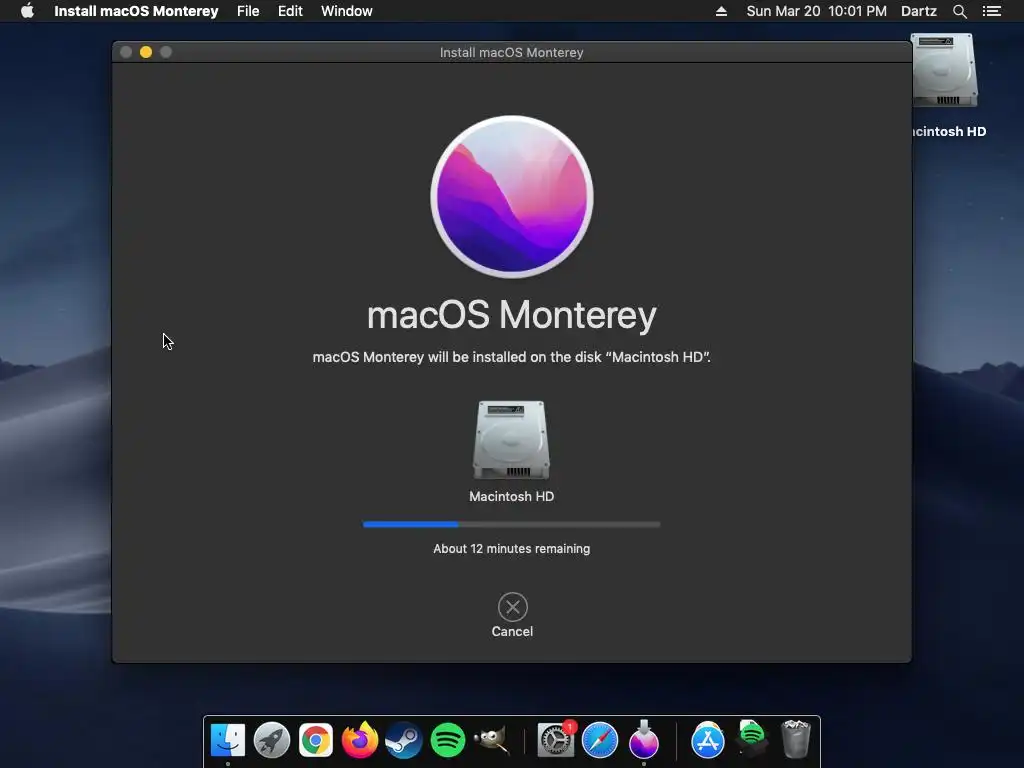Open Notification Center list icon
This screenshot has height=768, width=1024.
pos(992,11)
